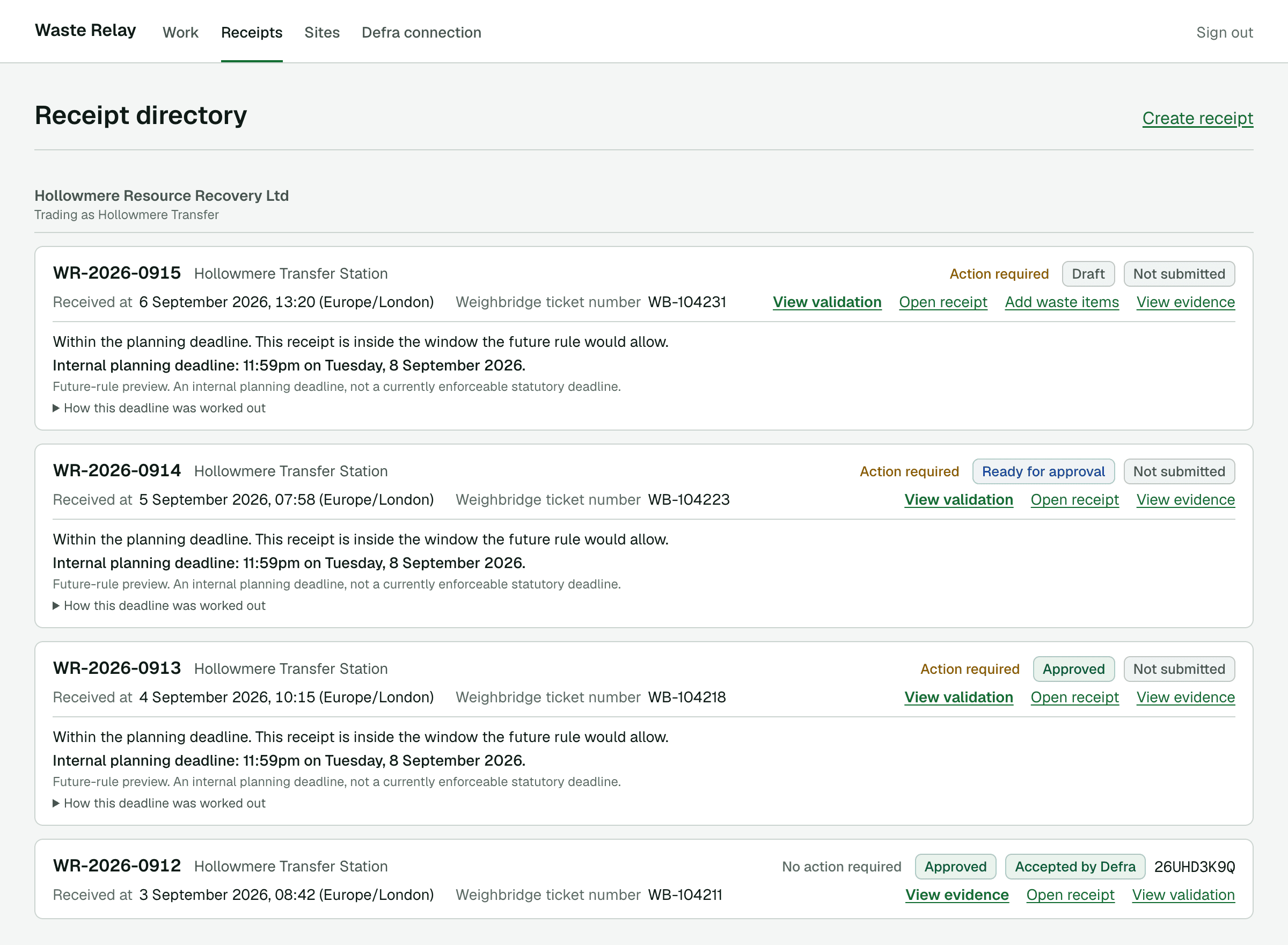
Task: Click receipt number WR-2026-0915
Action: 116,273
